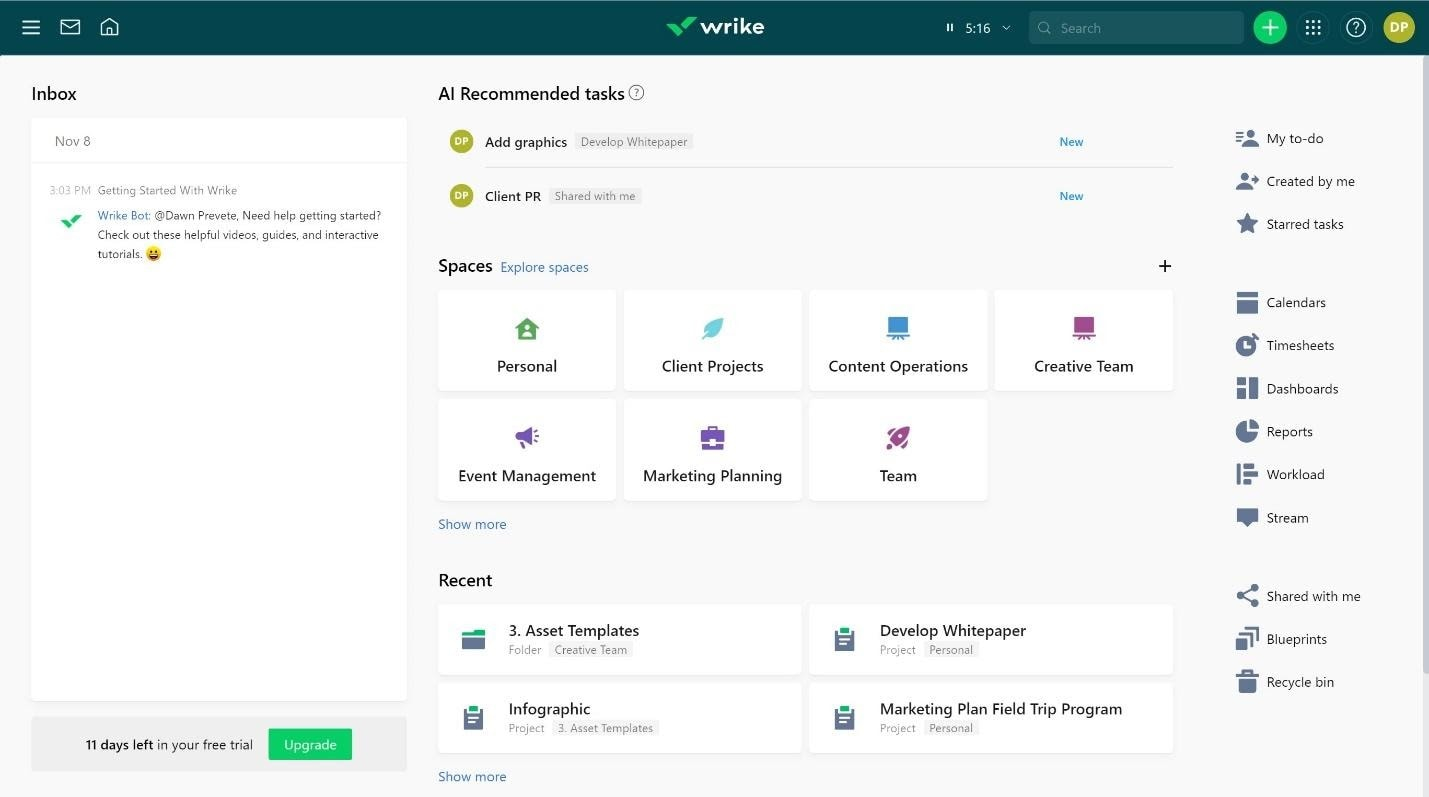Open the inbox envelope icon

(x=70, y=28)
